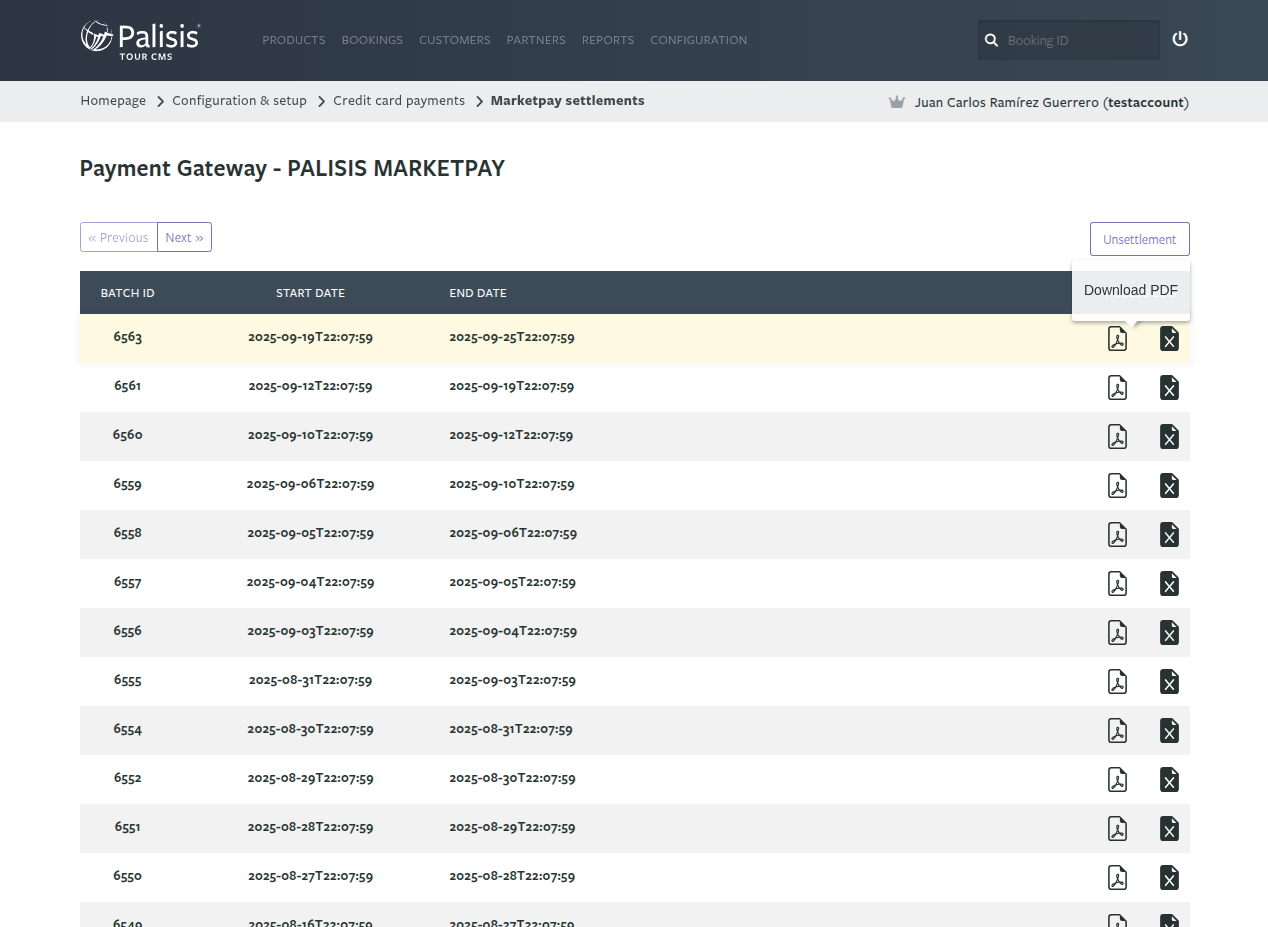
Task: Download Excel file for batch 6554
Action: [x=1169, y=731]
